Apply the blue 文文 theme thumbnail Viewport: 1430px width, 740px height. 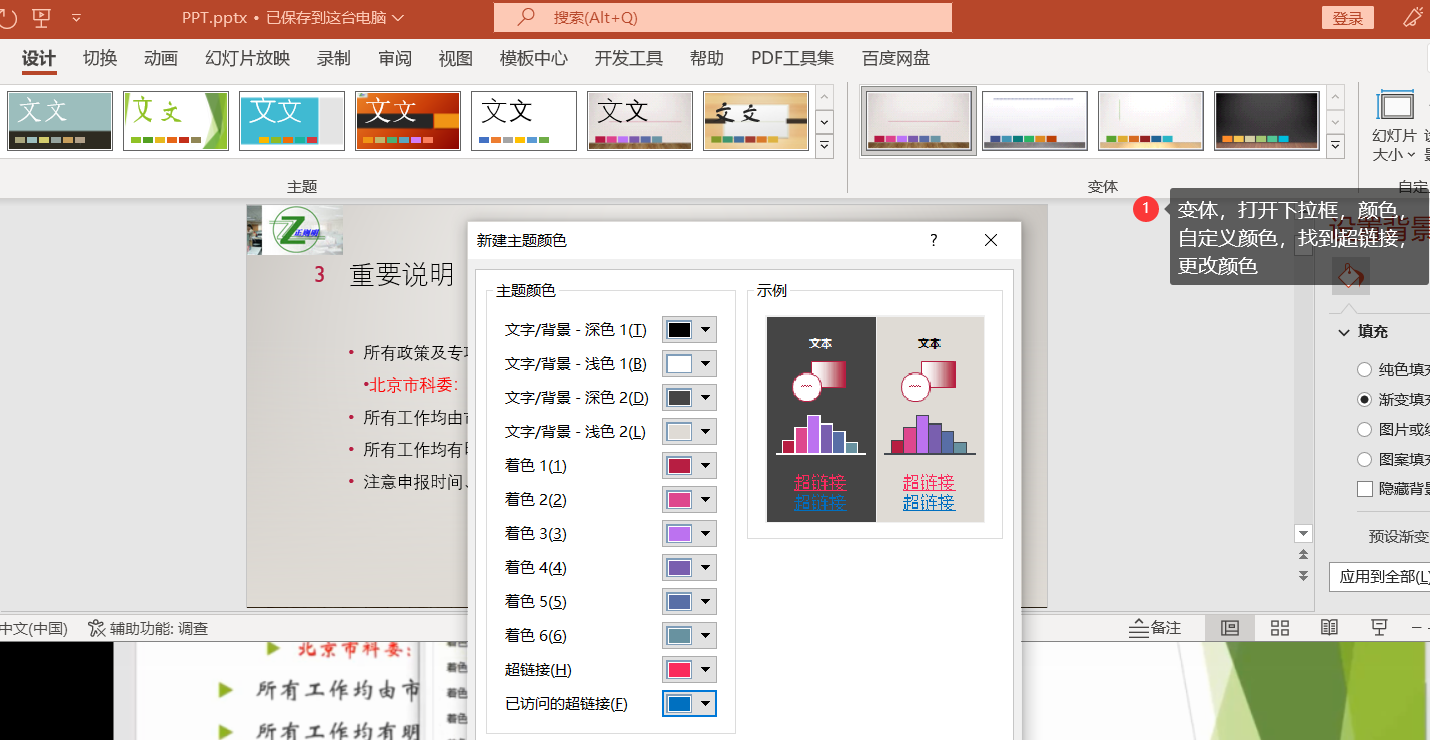[x=292, y=121]
